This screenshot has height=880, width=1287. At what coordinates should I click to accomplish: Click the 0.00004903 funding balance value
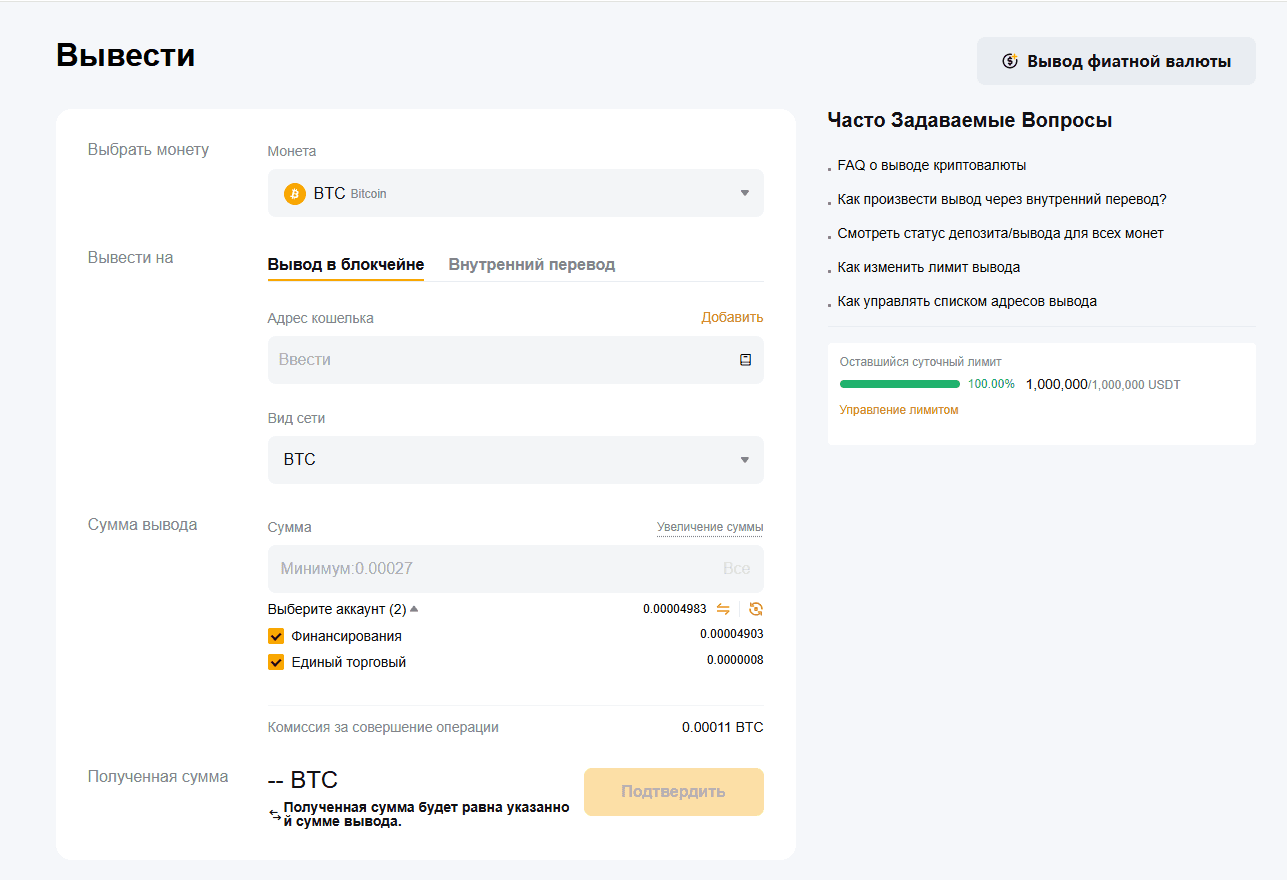pos(732,634)
